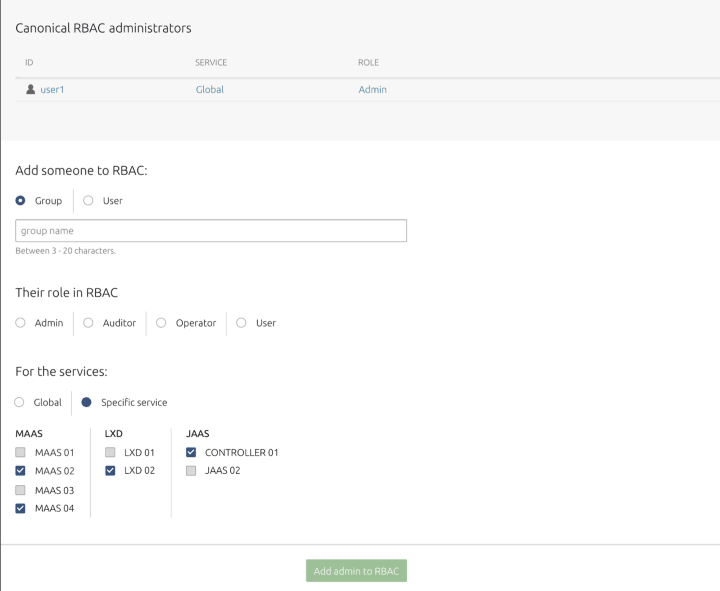Screen dimensions: 720x591
Task: Select the User option under Add someone
Action: 88,201
